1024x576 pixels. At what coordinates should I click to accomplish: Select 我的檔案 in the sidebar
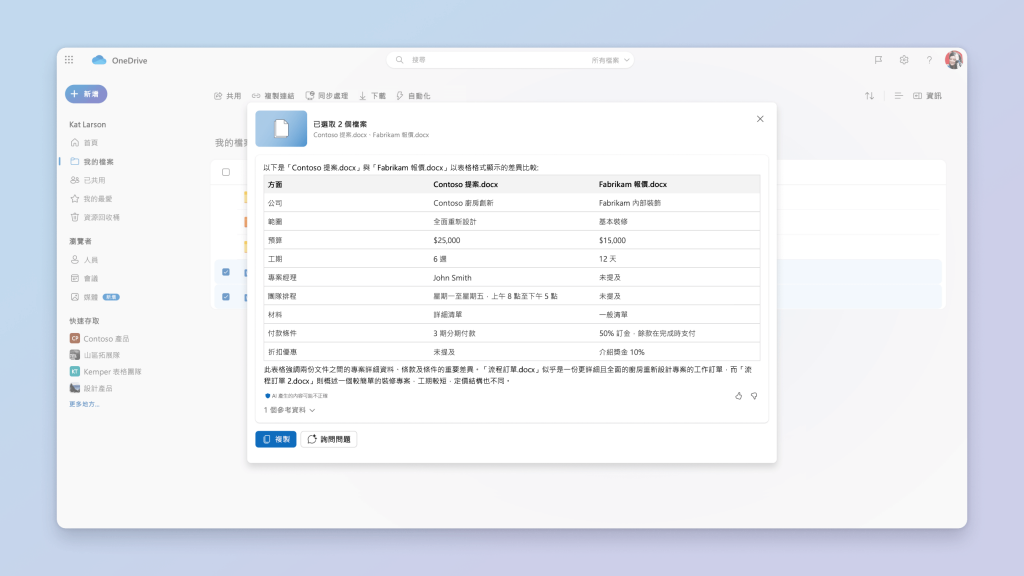(x=92, y=161)
